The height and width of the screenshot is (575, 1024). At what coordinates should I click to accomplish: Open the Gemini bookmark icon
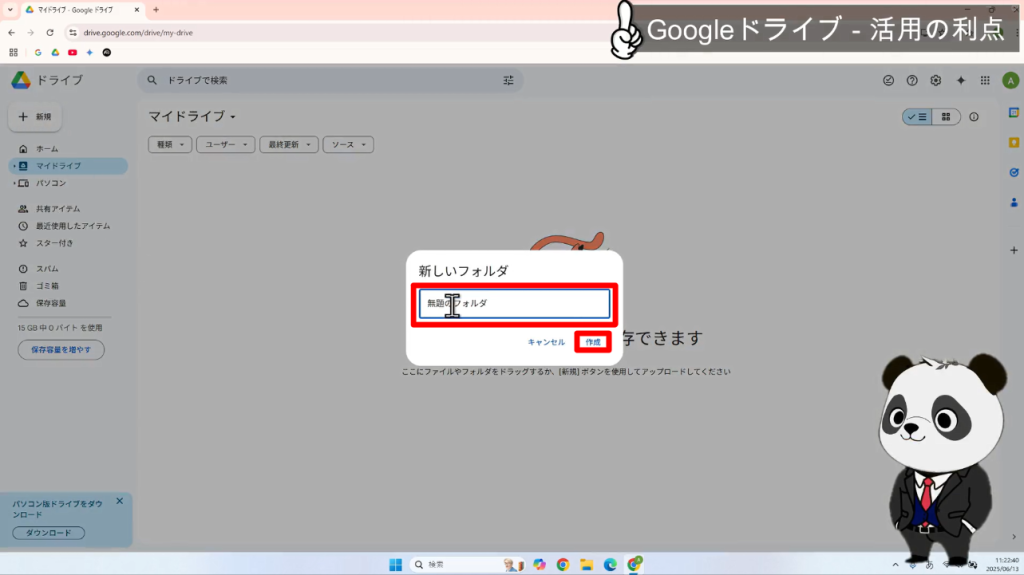pos(89,52)
